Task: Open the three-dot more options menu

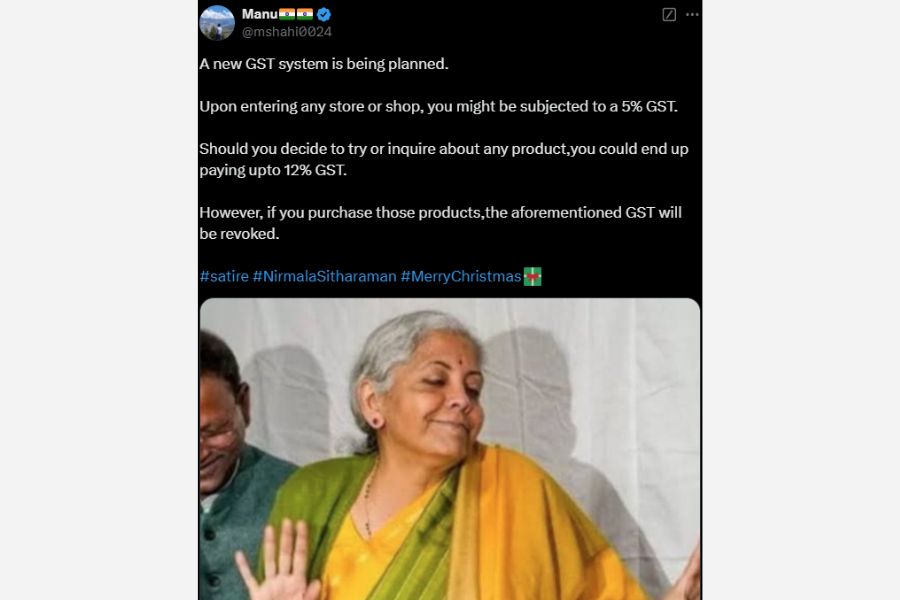Action: point(692,14)
